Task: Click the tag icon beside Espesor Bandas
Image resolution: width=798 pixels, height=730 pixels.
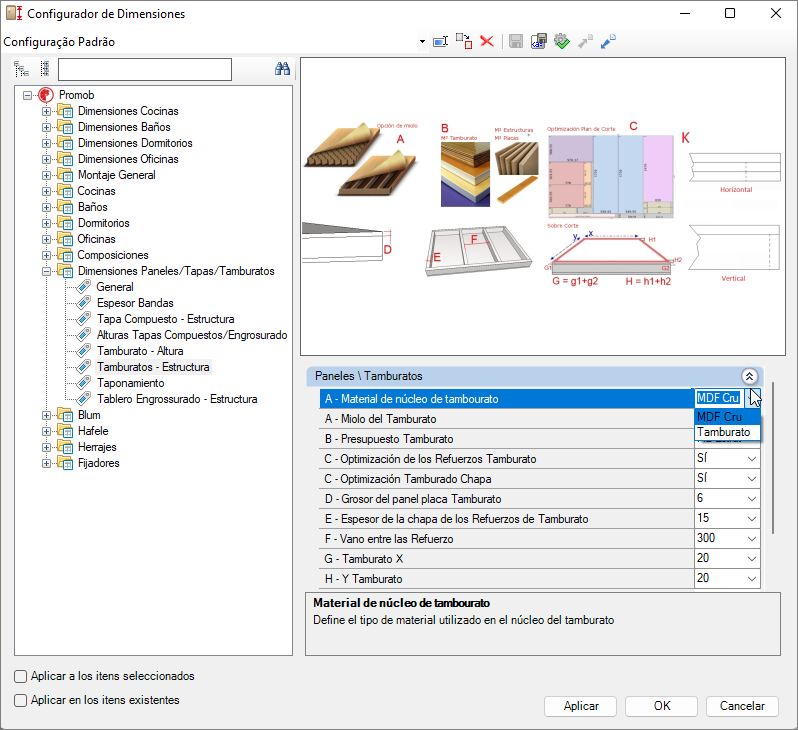Action: click(x=83, y=303)
